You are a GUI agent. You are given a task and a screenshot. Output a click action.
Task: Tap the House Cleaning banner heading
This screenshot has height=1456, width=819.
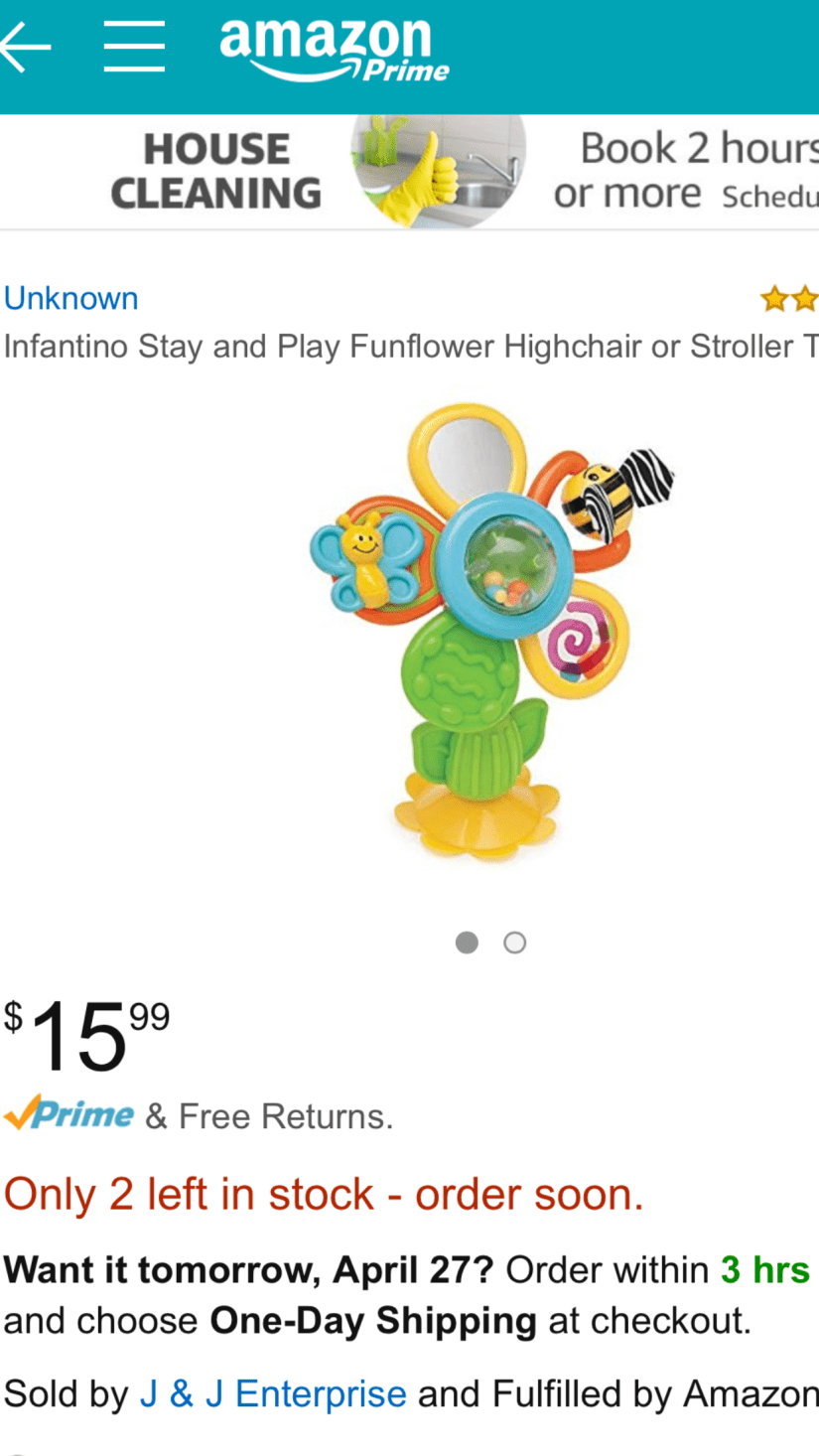pyautogui.click(x=216, y=172)
